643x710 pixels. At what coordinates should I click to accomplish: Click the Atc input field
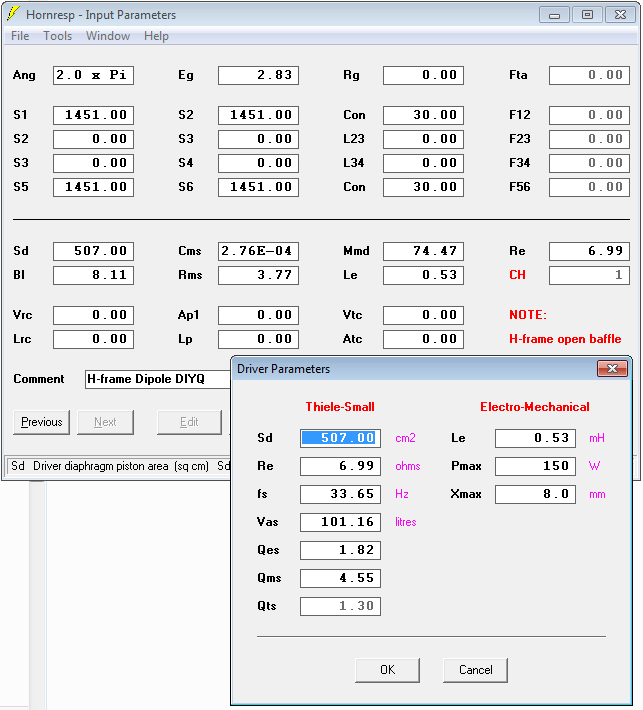point(423,339)
